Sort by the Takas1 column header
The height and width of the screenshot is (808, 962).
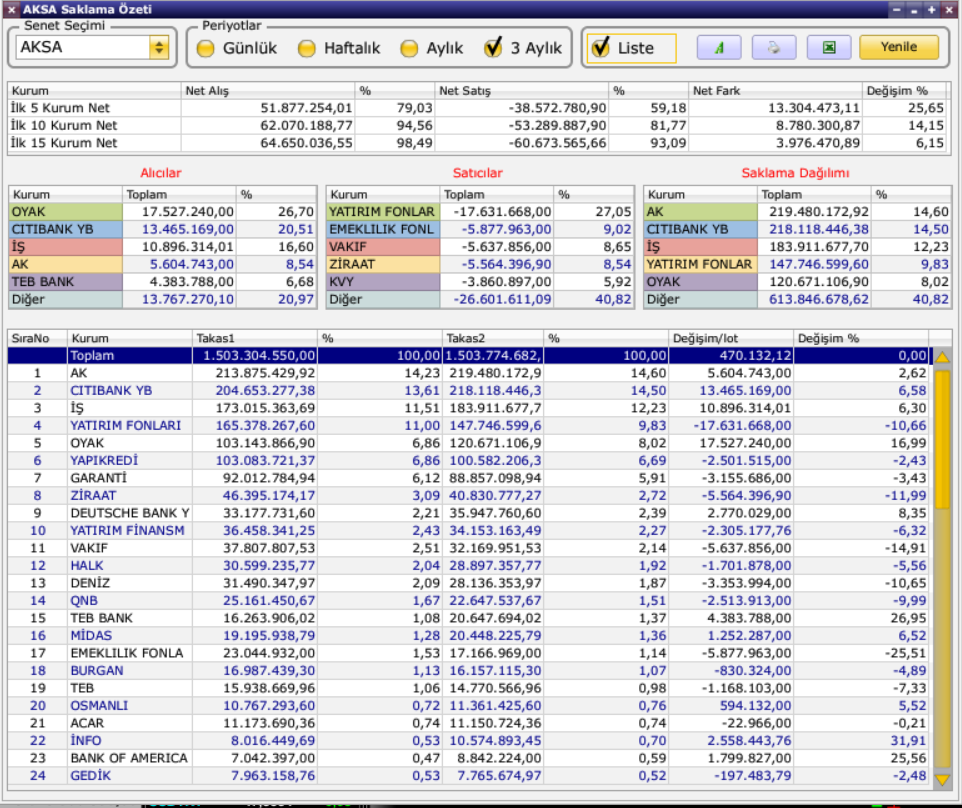255,338
